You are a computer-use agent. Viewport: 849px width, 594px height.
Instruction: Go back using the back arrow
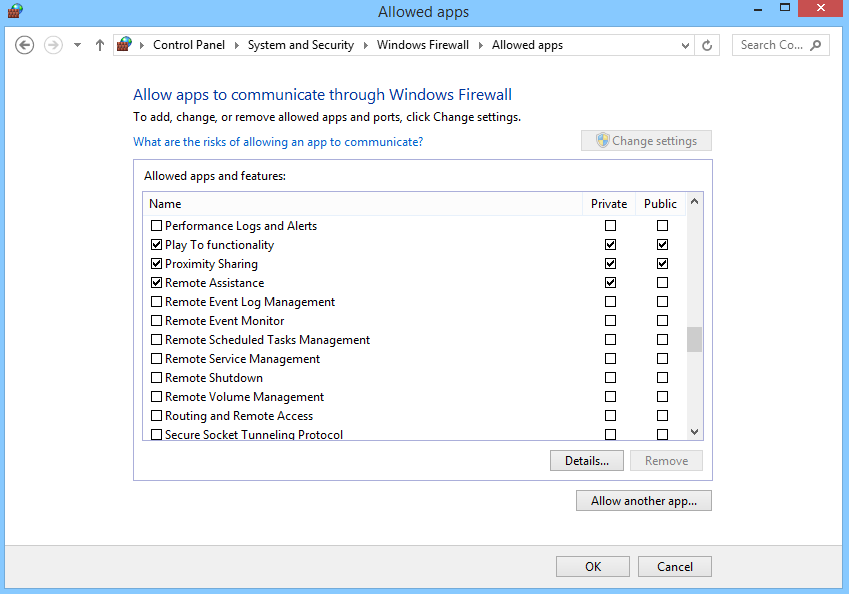[24, 45]
